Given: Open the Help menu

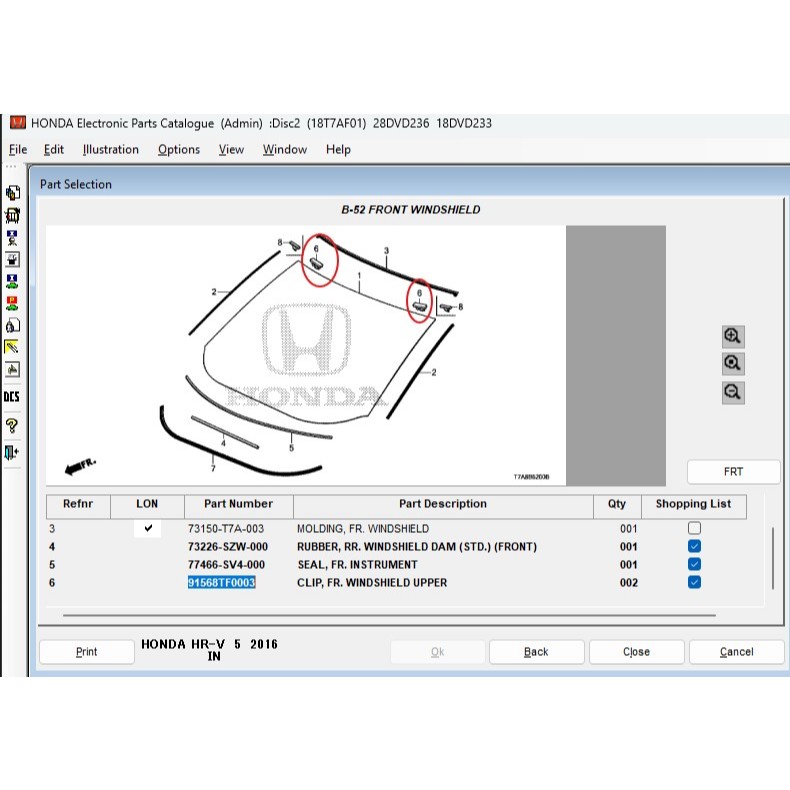Looking at the screenshot, I should tap(338, 150).
